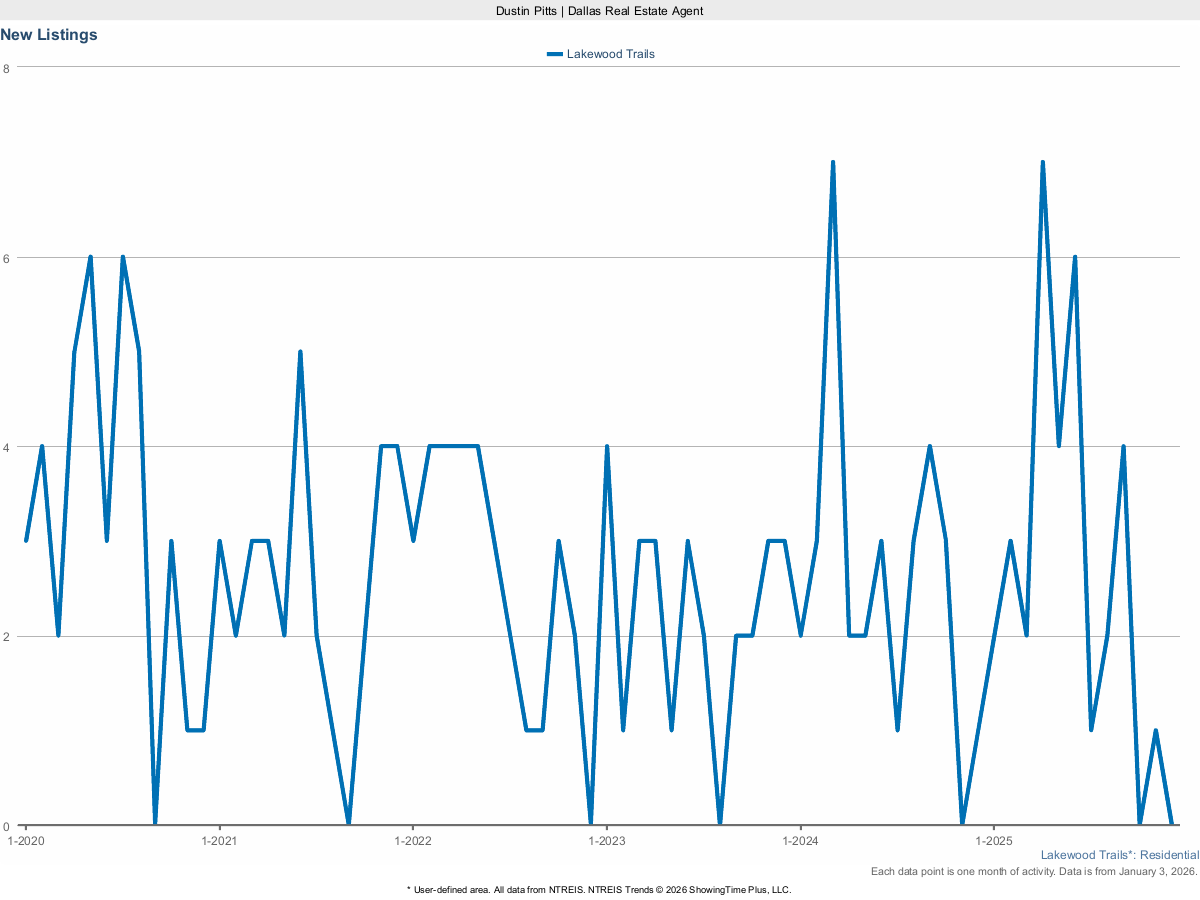The width and height of the screenshot is (1200, 900).
Task: Select the 1-2023 x-axis label
Action: 606,840
